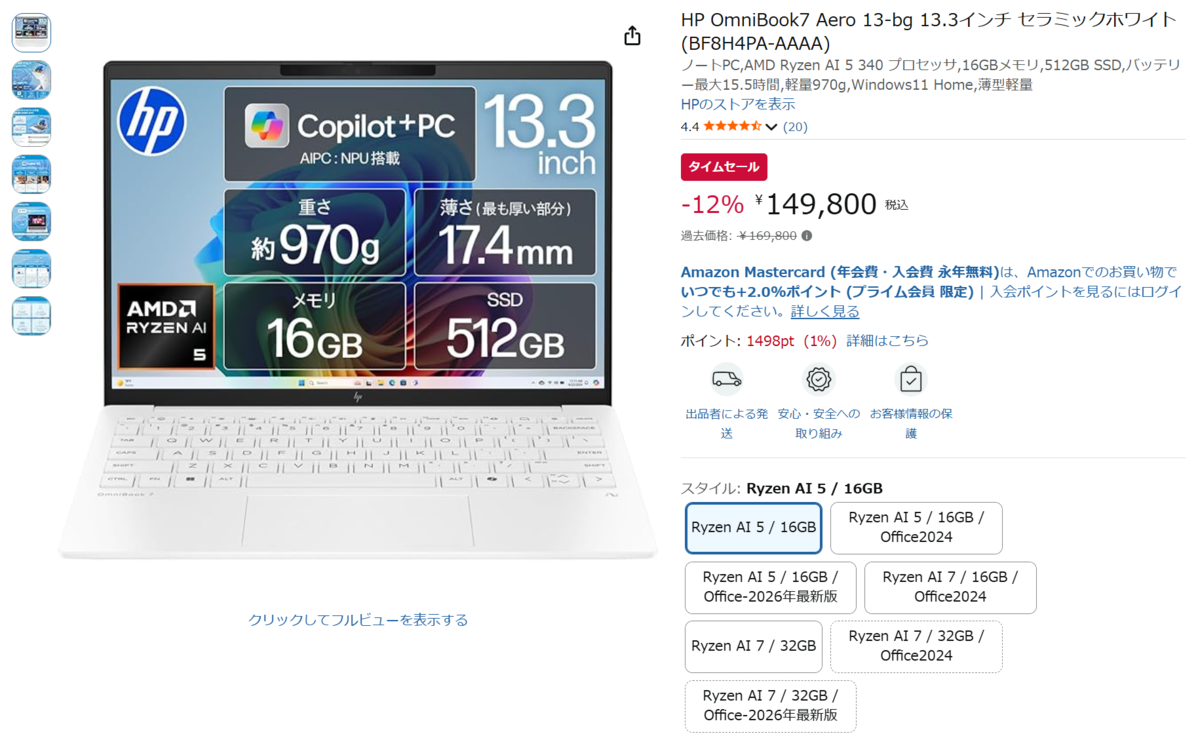The image size is (1200, 734).
Task: Select the third product thumbnail in the sidebar
Action: click(x=31, y=127)
